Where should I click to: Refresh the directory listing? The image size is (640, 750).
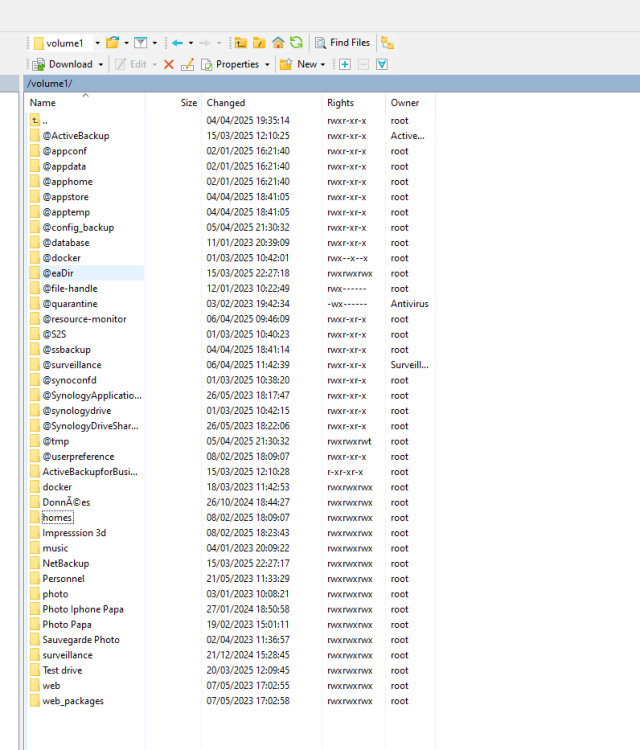click(x=297, y=43)
